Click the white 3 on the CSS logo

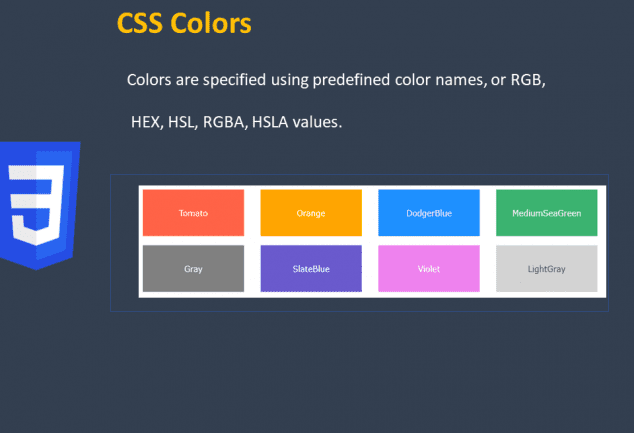tap(36, 205)
